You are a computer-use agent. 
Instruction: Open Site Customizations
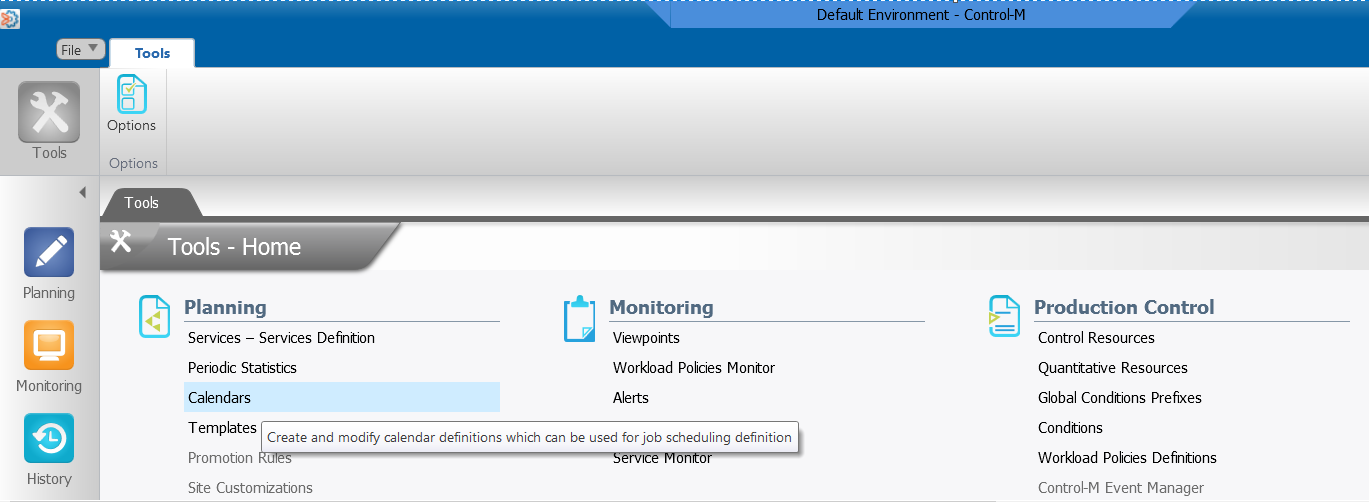point(250,488)
